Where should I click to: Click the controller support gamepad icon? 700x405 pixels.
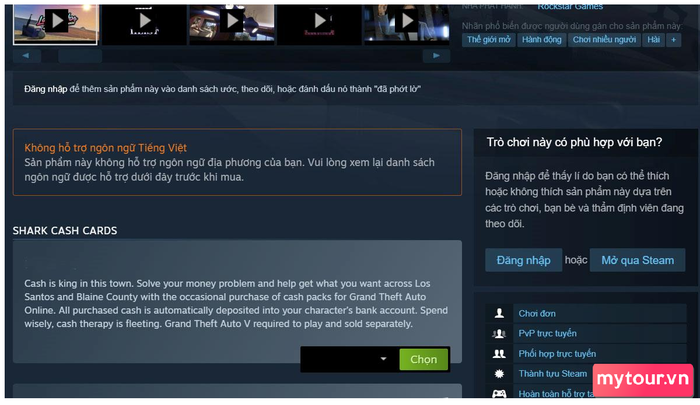[x=499, y=393]
